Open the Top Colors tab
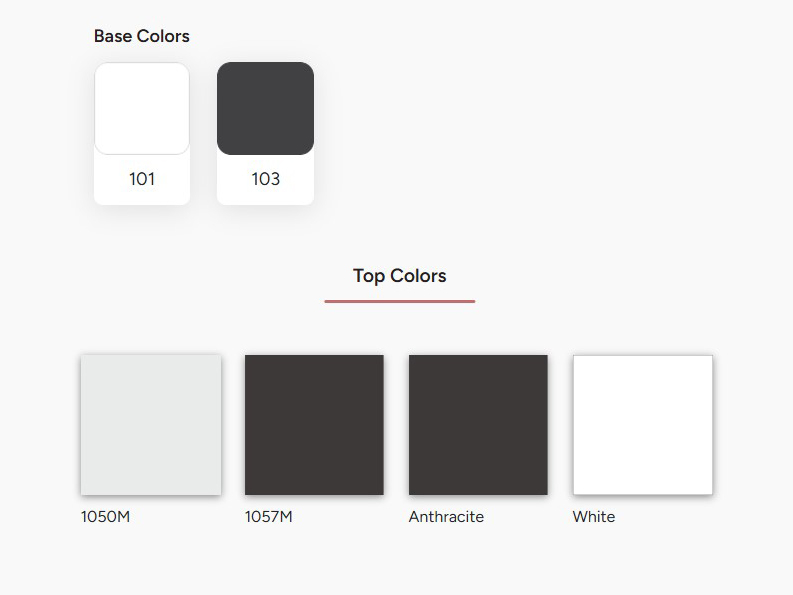The height and width of the screenshot is (595, 793). (x=399, y=276)
